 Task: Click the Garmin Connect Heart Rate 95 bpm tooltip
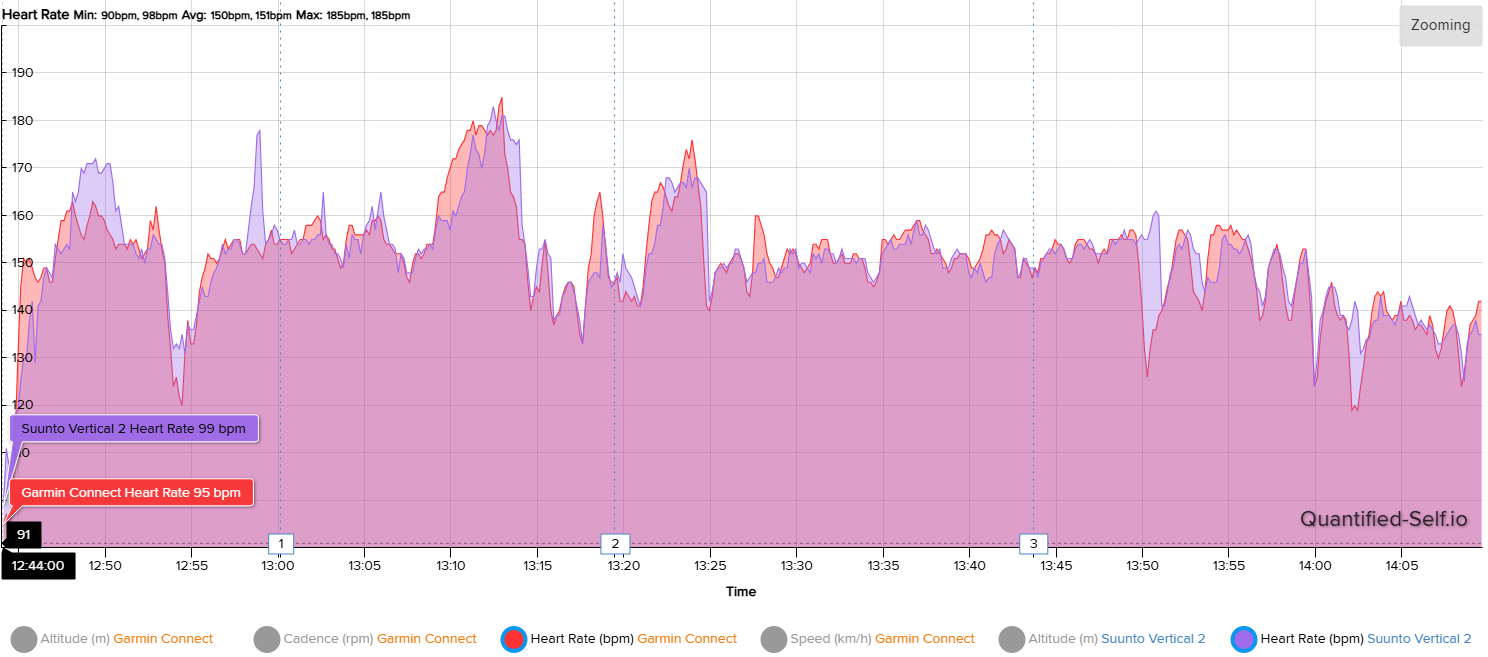[130, 493]
